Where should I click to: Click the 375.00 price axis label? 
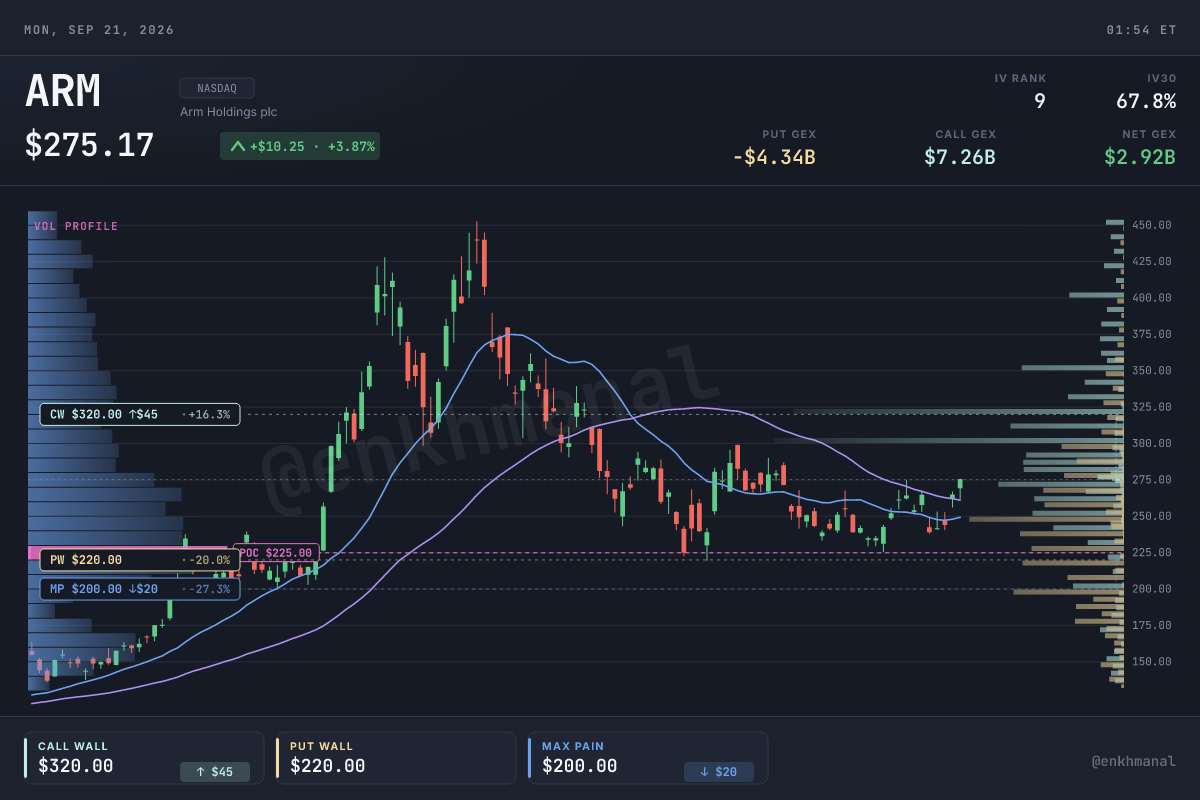(x=1151, y=334)
